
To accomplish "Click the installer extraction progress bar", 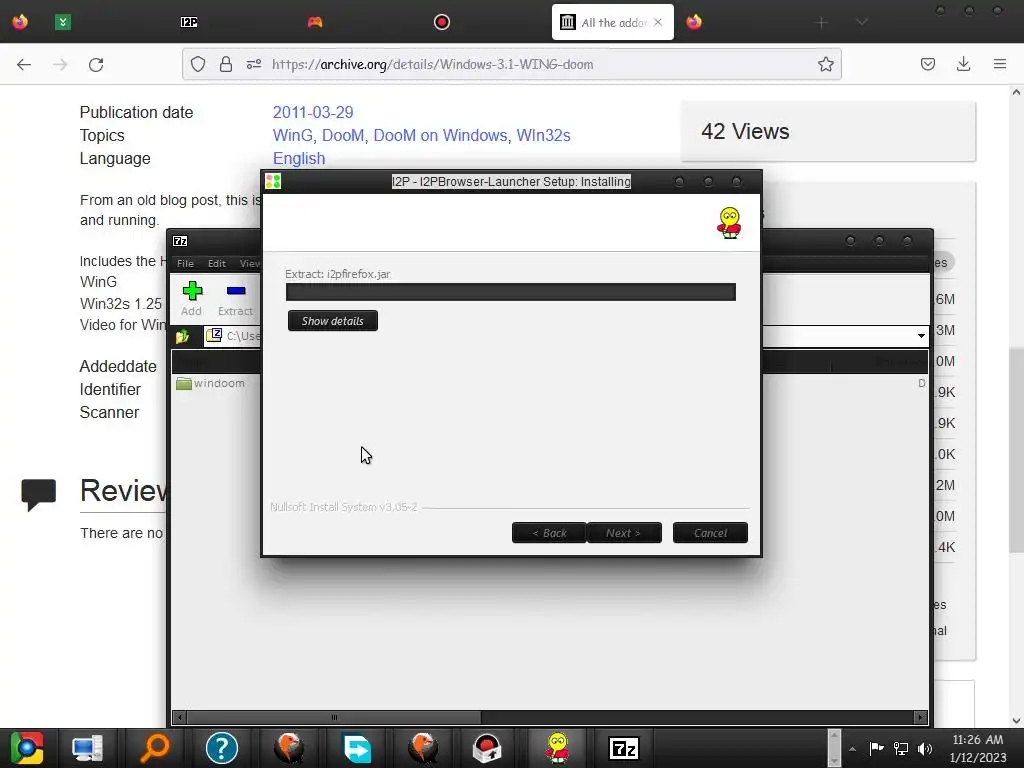I will click(511, 292).
